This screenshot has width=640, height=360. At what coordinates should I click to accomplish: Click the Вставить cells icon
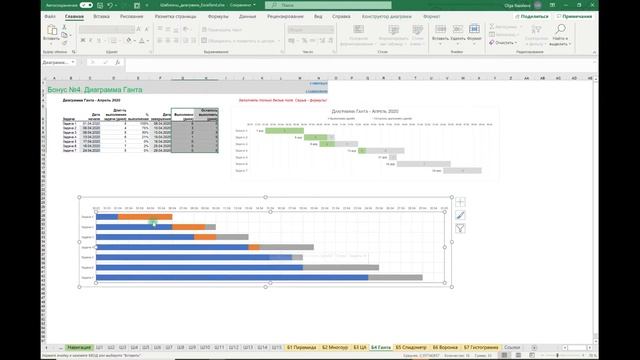pos(440,29)
